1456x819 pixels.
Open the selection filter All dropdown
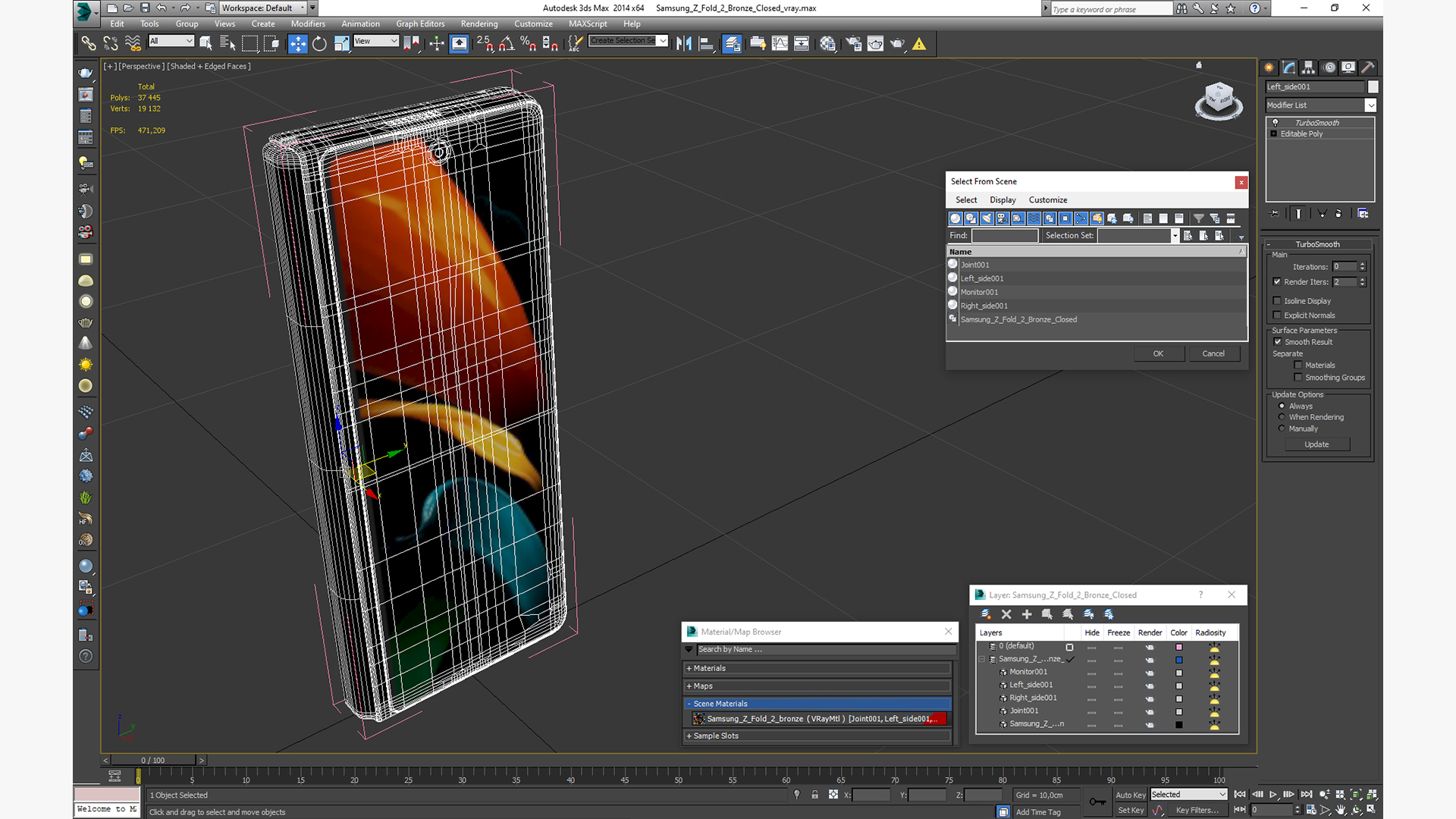click(x=171, y=41)
